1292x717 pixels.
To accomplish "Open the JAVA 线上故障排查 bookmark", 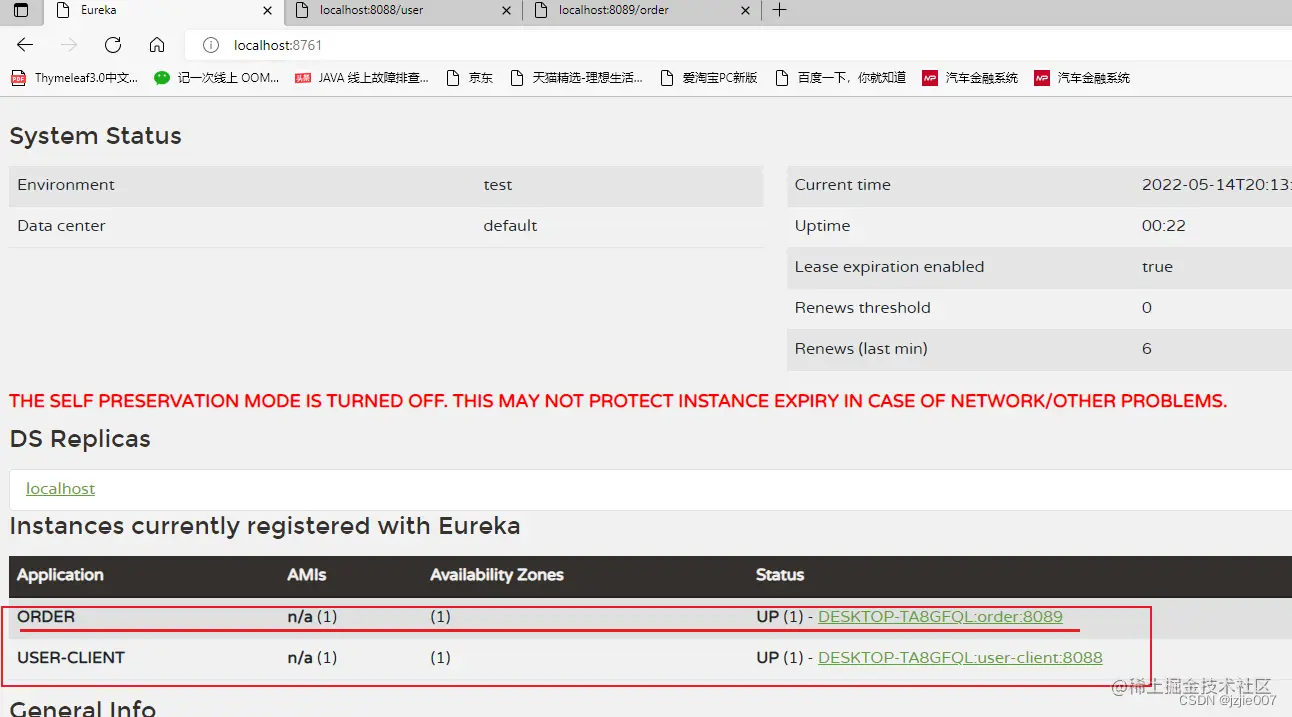I will pyautogui.click(x=362, y=78).
